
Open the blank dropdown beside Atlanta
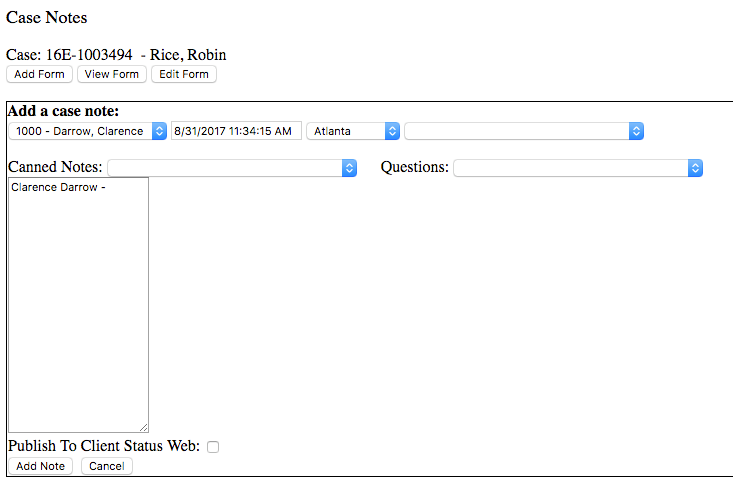[x=523, y=131]
